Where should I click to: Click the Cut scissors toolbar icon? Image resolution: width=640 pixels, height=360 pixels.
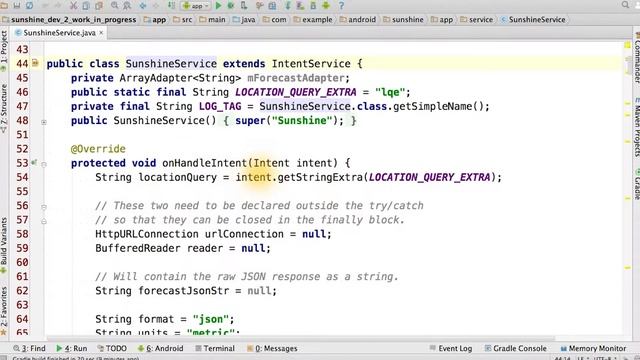[73, 5]
